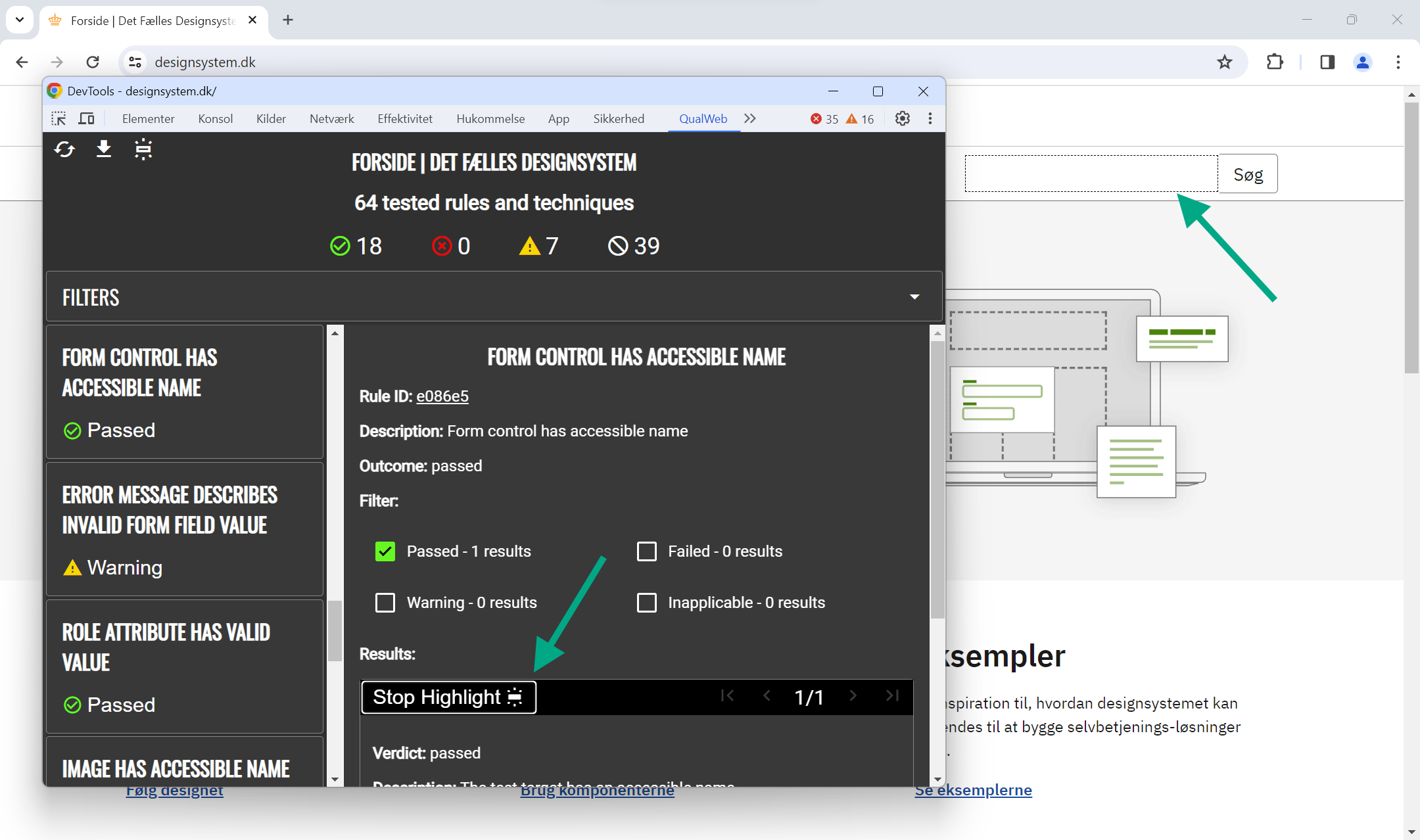Click the failed count 0 summary icon

pyautogui.click(x=442, y=246)
